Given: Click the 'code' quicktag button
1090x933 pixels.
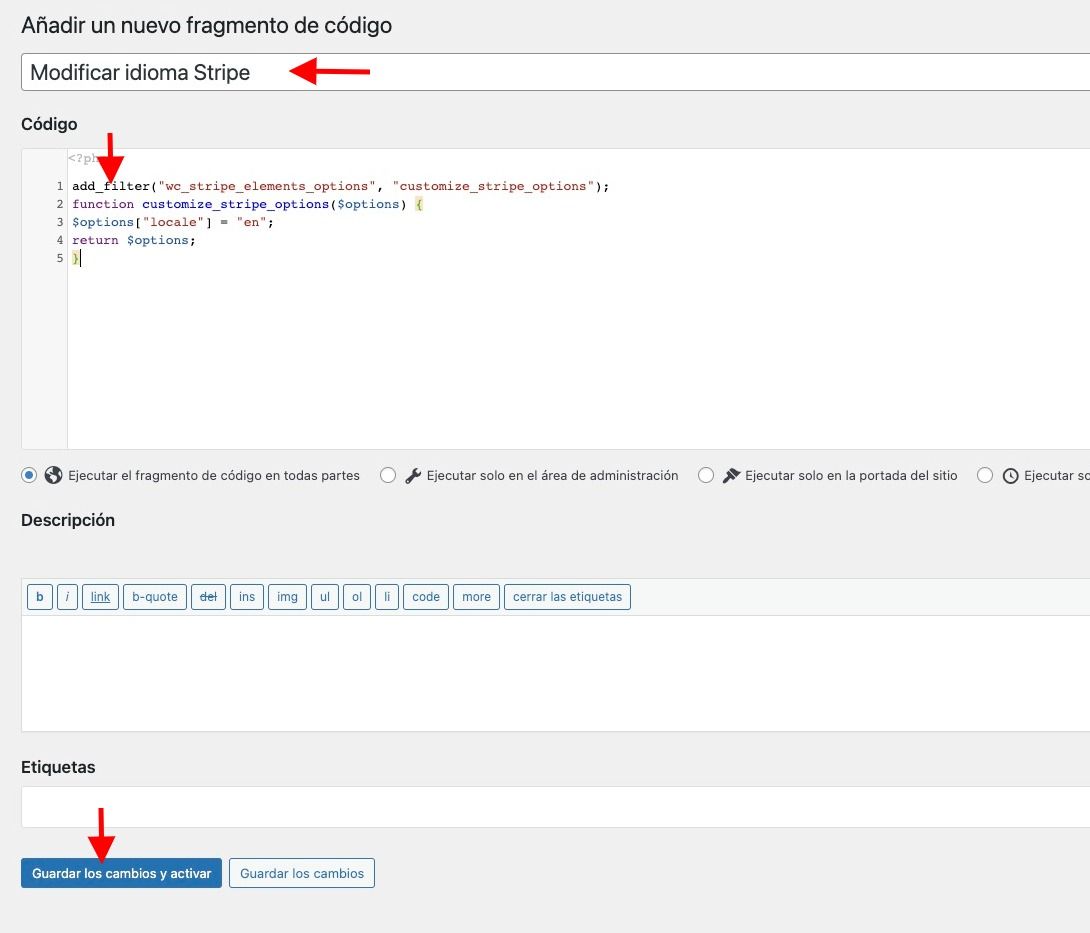Looking at the screenshot, I should pyautogui.click(x=426, y=597).
